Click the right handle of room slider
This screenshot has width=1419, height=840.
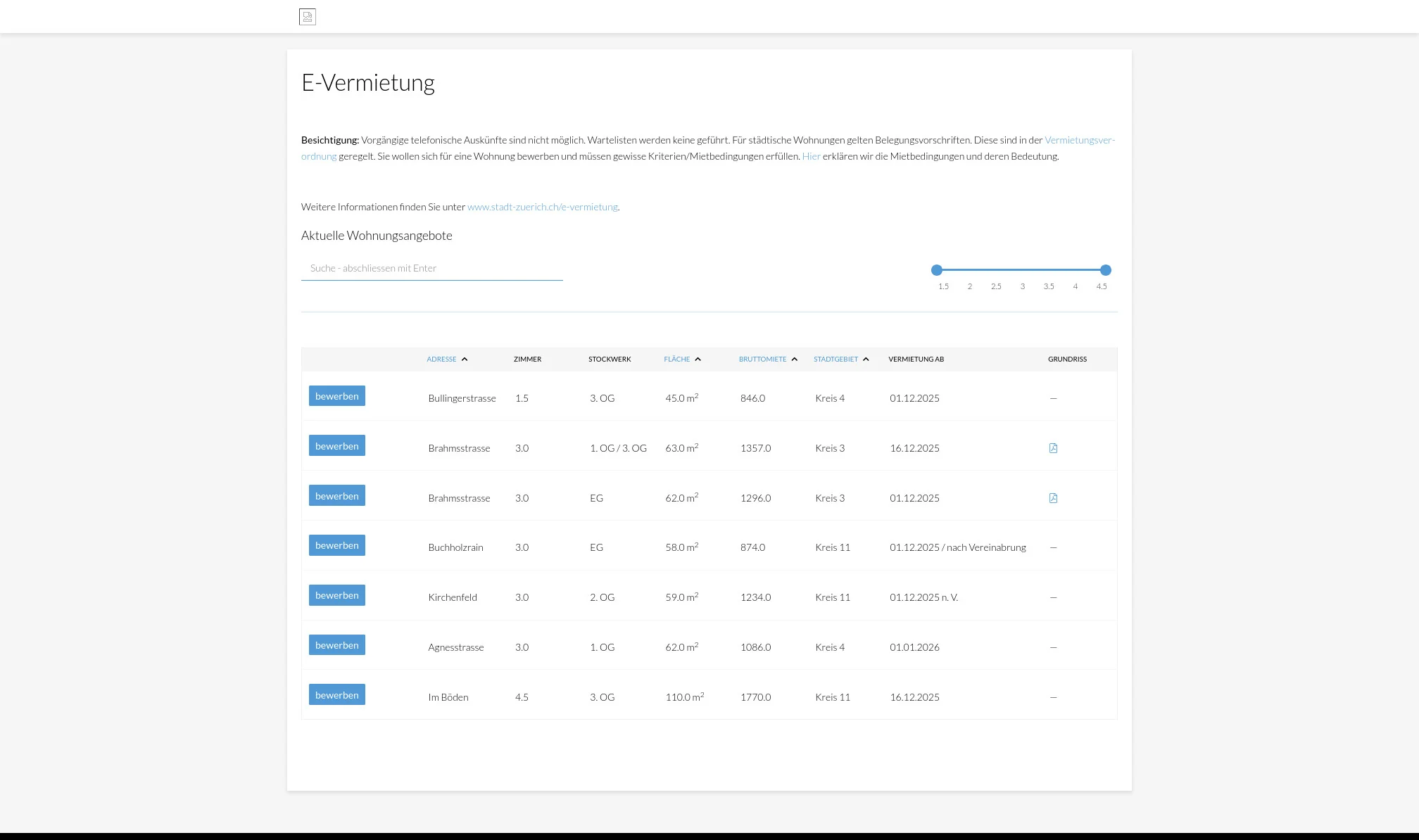[1106, 270]
